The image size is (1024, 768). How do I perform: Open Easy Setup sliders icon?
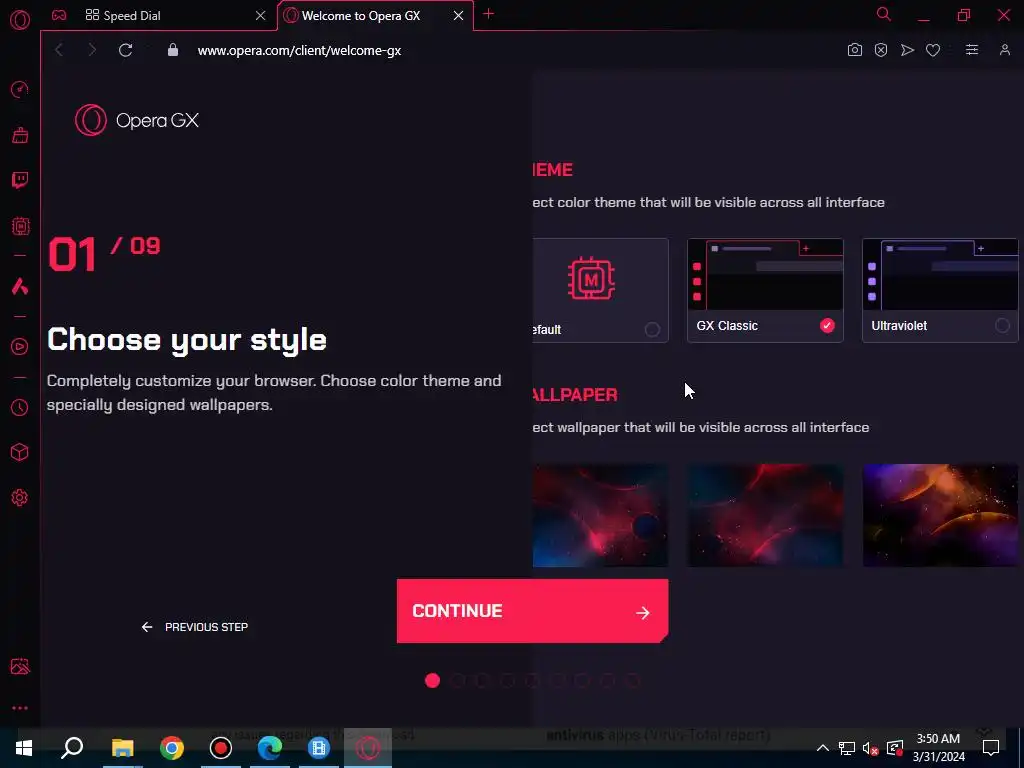[972, 50]
